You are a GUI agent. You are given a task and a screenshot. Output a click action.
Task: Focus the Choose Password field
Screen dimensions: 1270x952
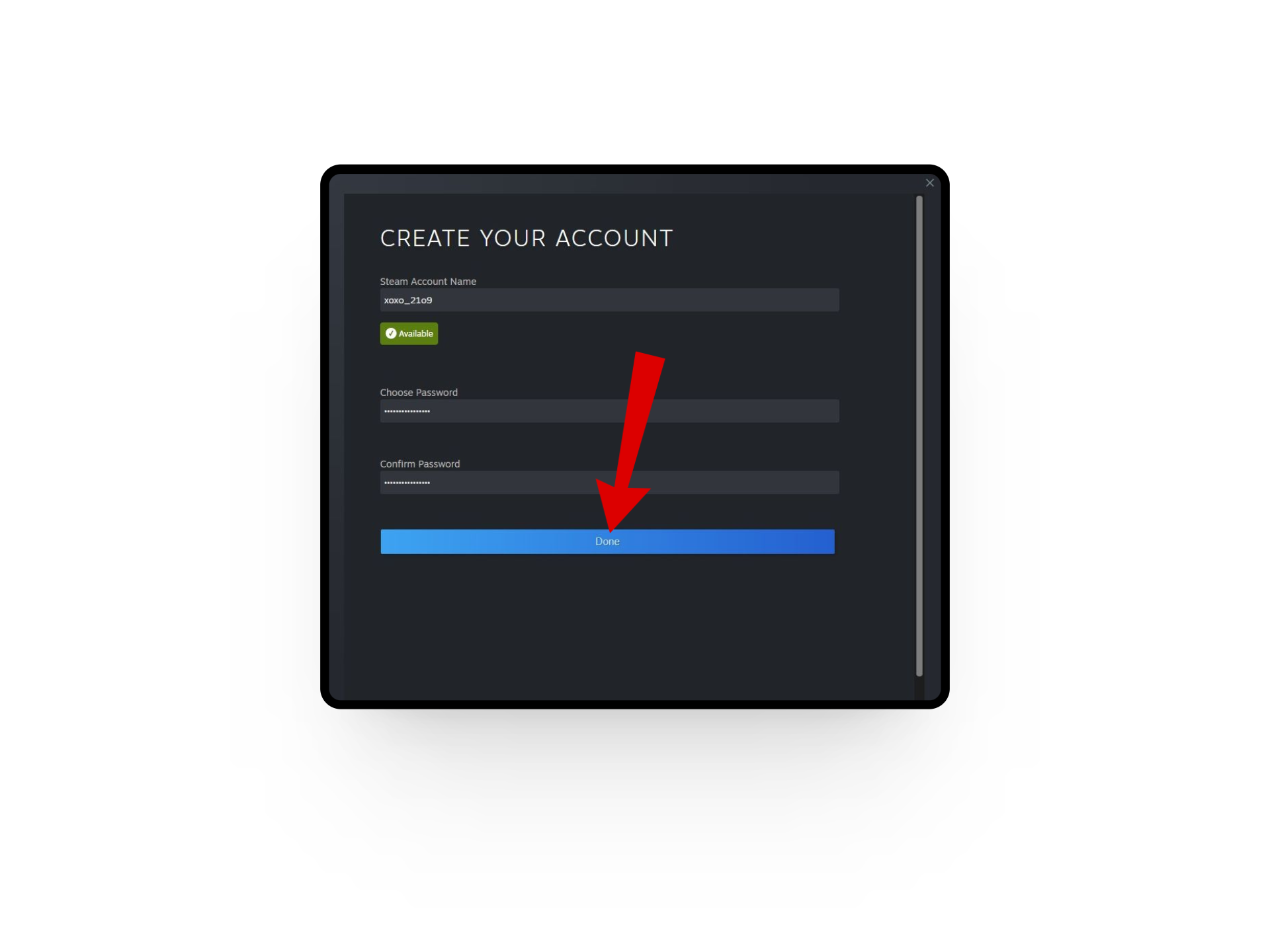pos(609,411)
